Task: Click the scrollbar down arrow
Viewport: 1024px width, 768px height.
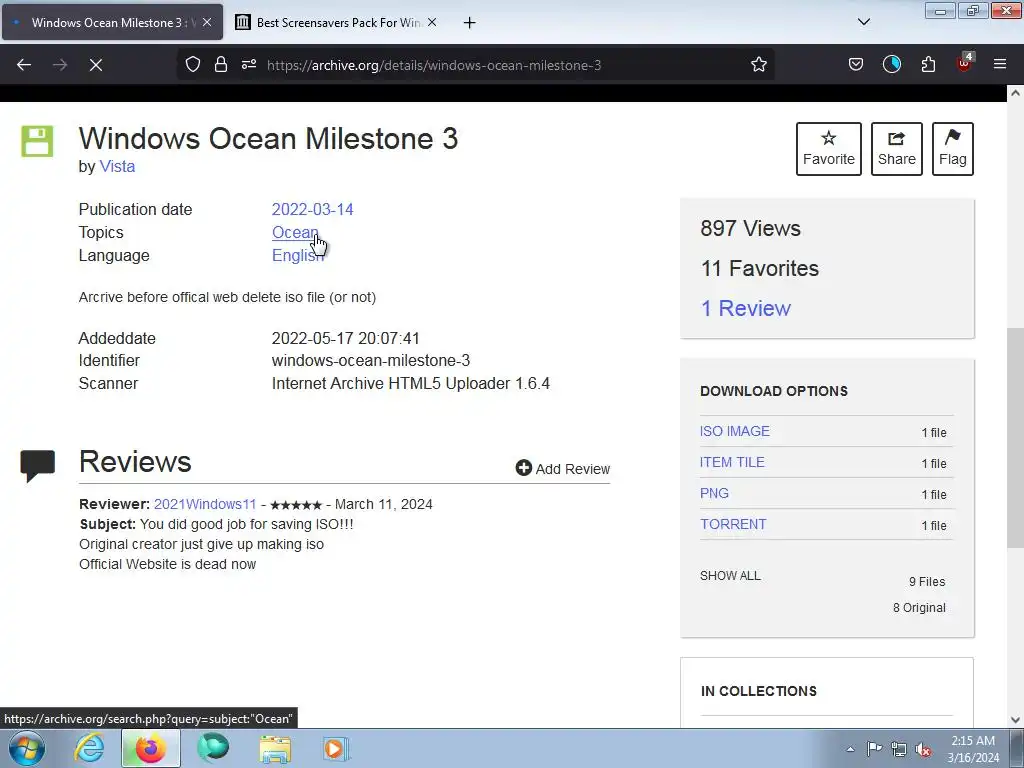Action: (1016, 720)
